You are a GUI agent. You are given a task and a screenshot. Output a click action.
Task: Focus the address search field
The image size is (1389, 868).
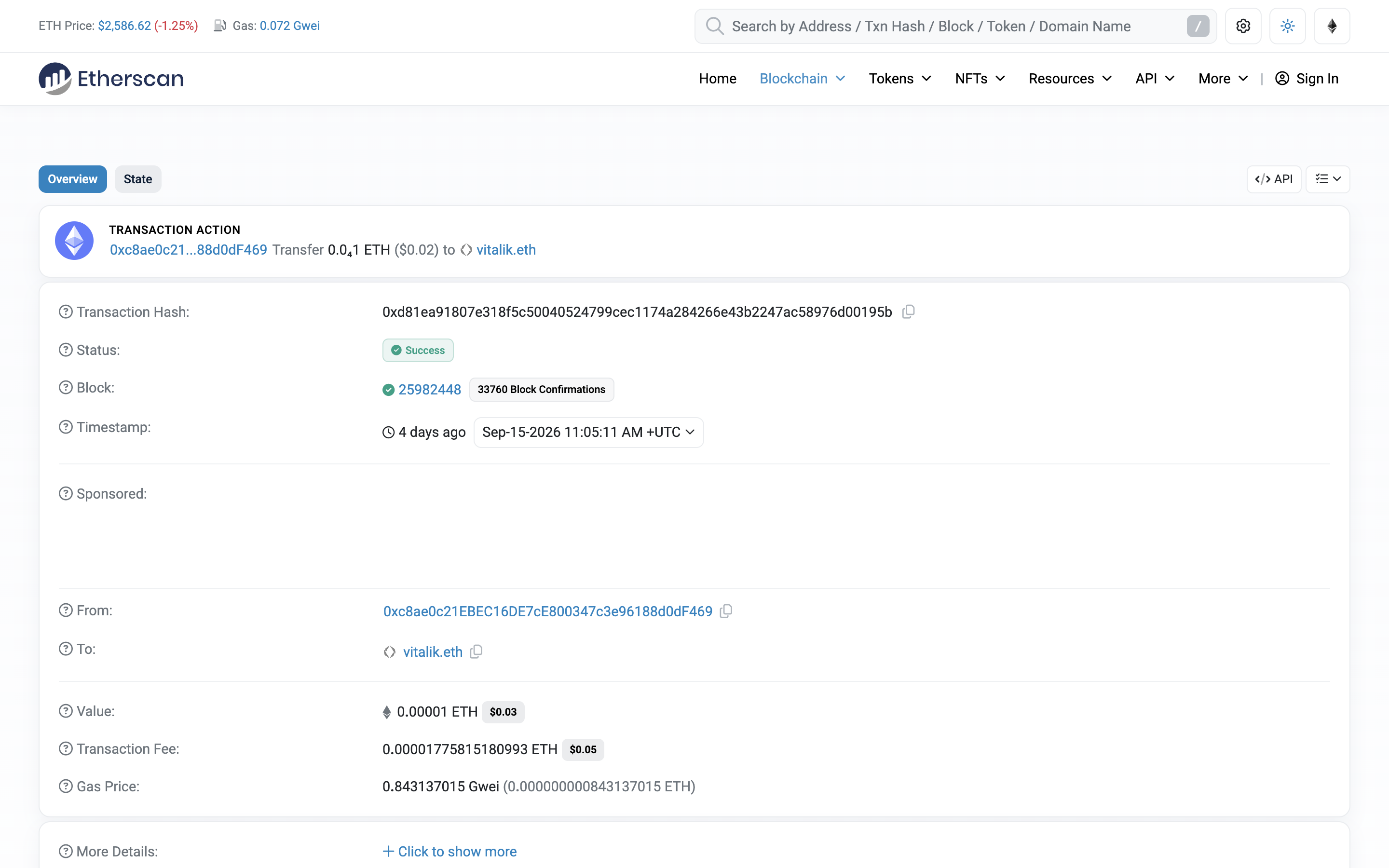pyautogui.click(x=955, y=26)
